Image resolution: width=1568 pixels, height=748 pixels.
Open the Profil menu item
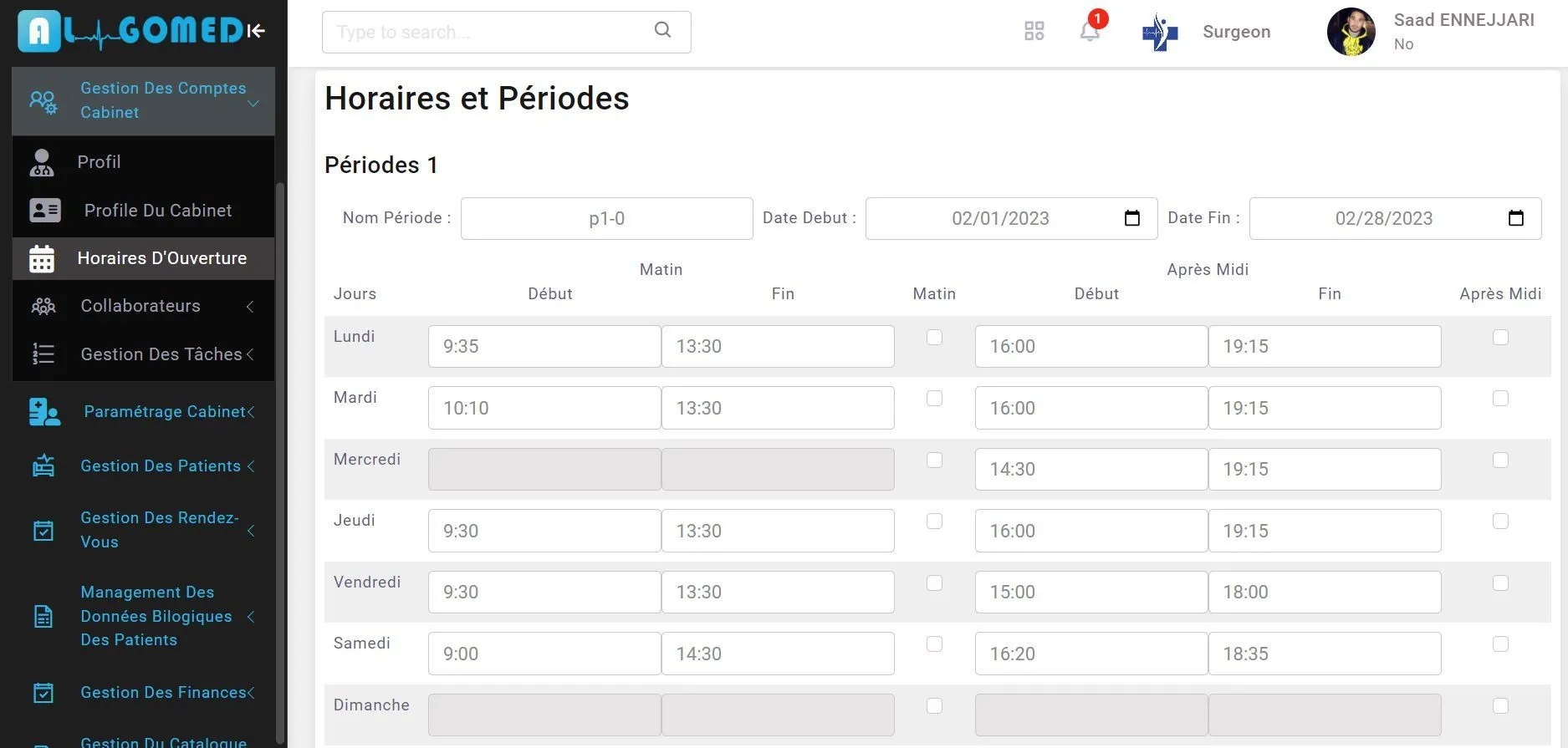[99, 162]
